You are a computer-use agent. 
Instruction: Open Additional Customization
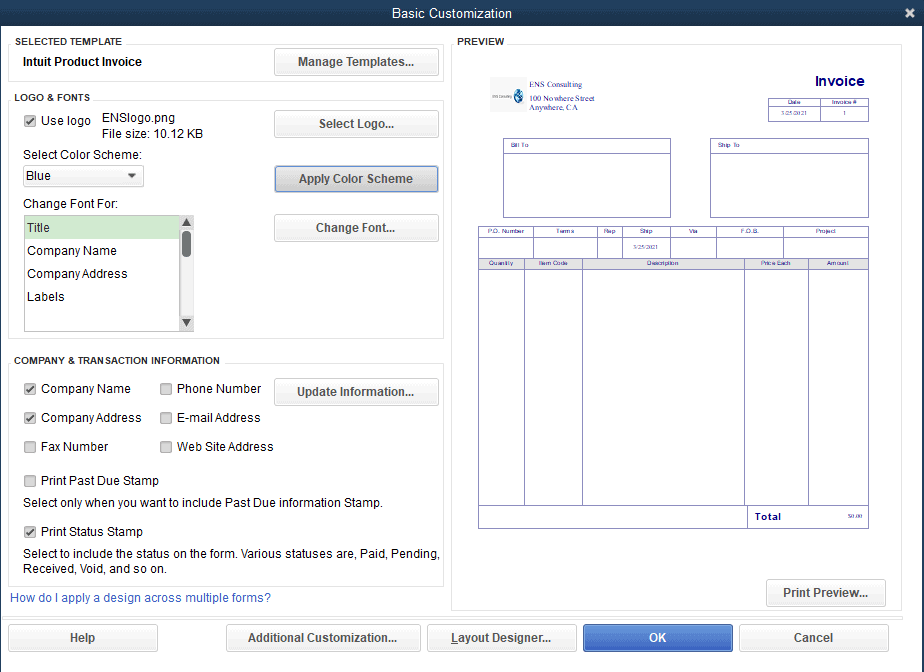(x=323, y=638)
